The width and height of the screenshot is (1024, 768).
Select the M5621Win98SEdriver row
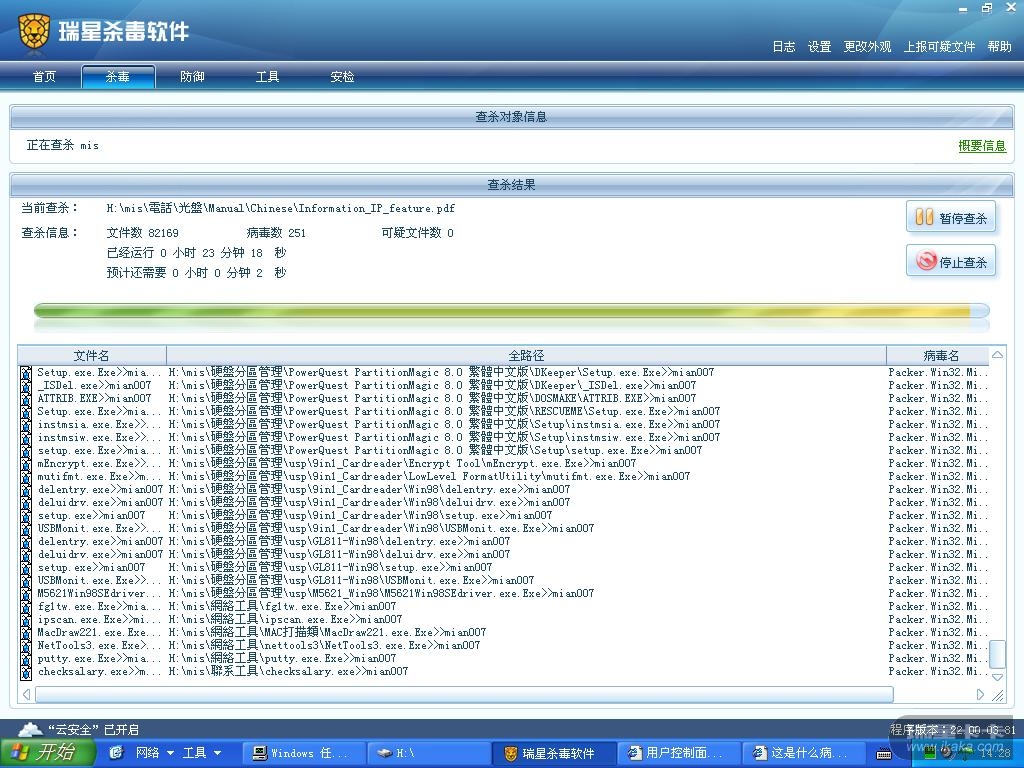504,594
